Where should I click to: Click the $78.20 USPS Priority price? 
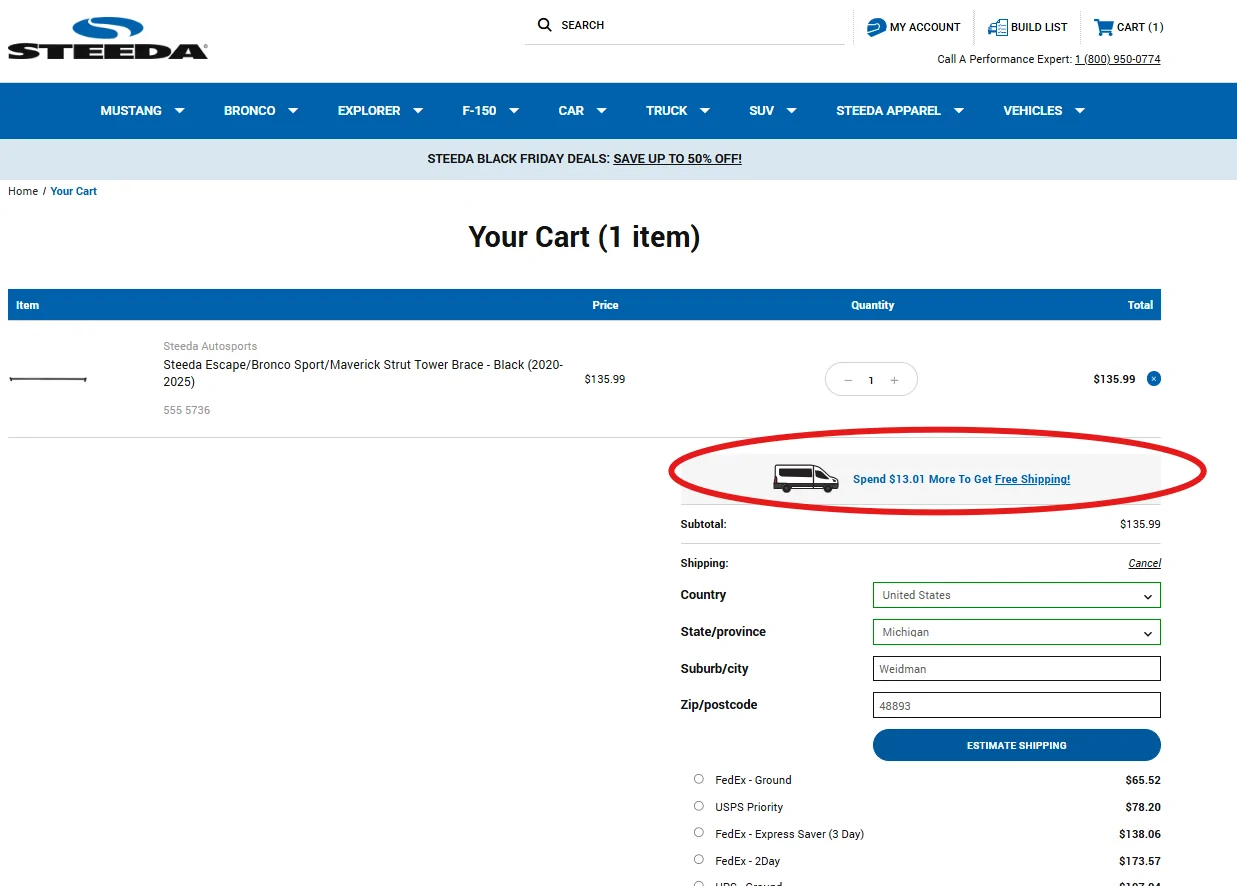1143,807
